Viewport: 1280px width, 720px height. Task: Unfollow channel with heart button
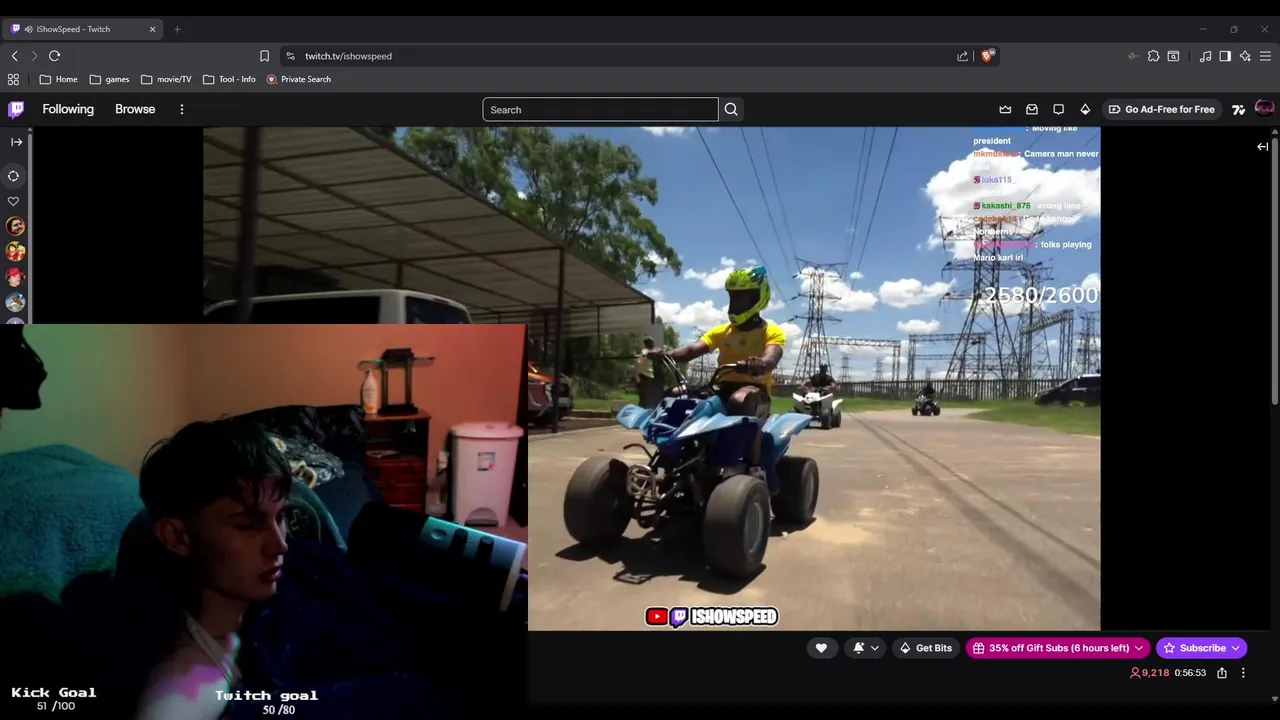coord(821,648)
